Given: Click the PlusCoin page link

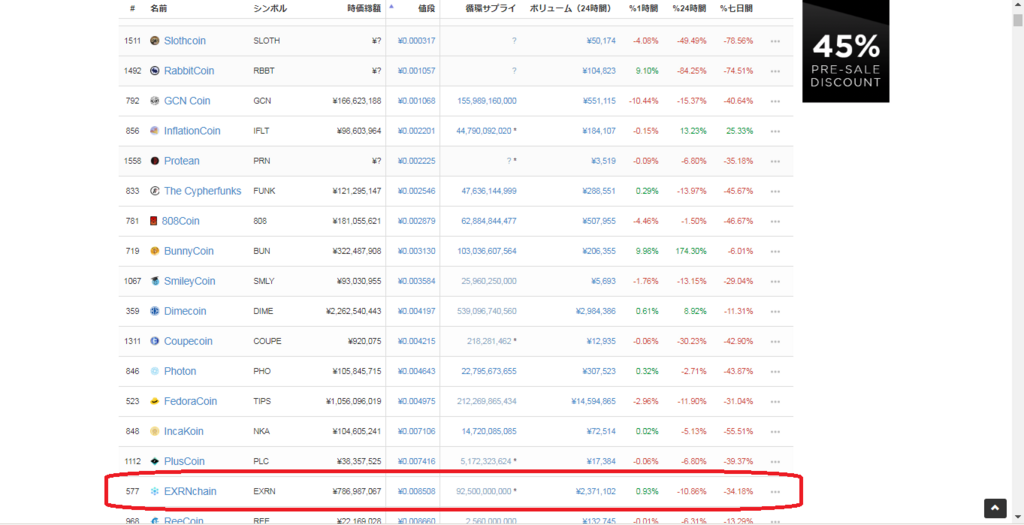Looking at the screenshot, I should click(x=184, y=461).
